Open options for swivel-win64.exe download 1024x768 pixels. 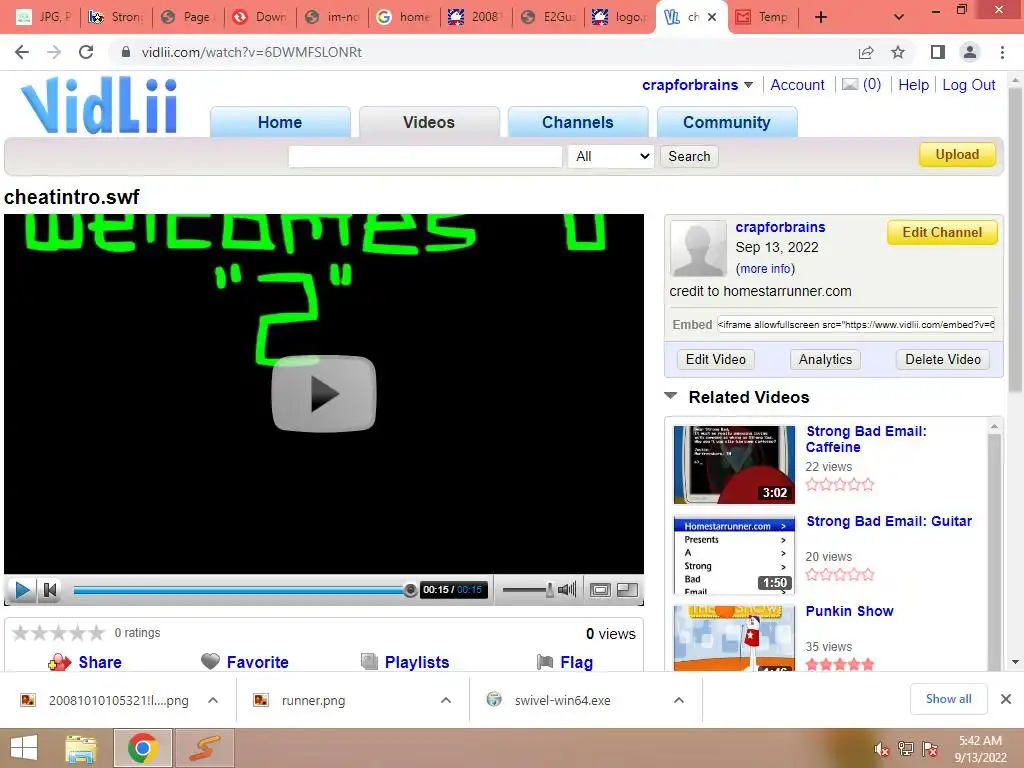(x=679, y=700)
